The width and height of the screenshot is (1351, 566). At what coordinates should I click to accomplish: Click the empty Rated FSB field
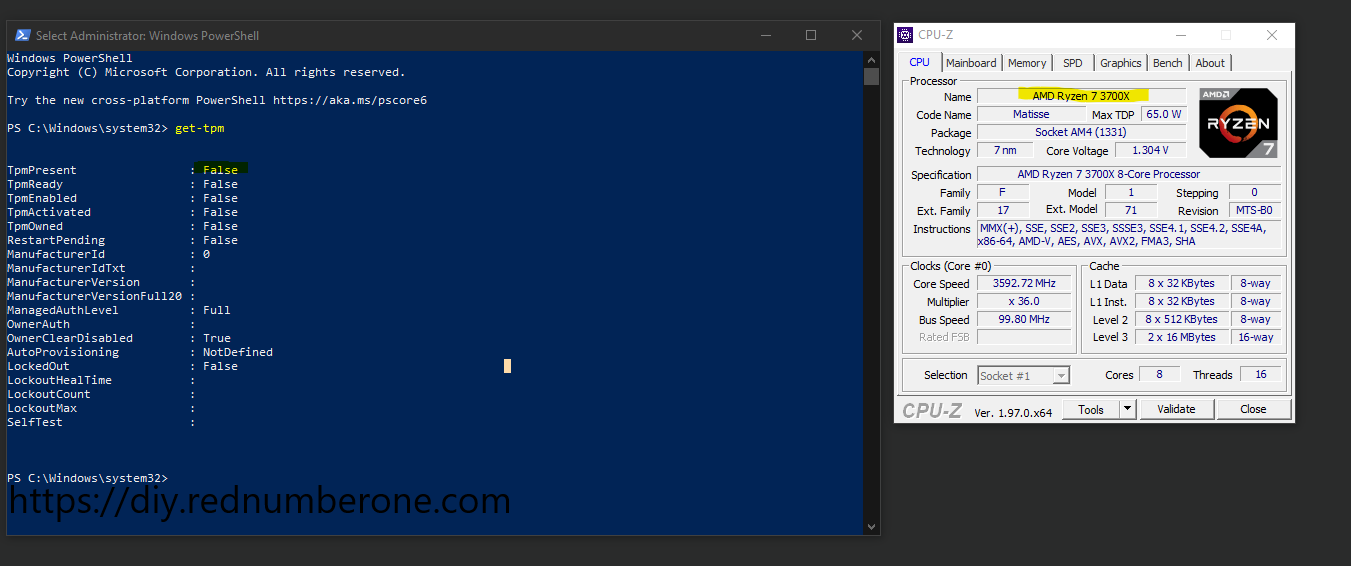1024,337
